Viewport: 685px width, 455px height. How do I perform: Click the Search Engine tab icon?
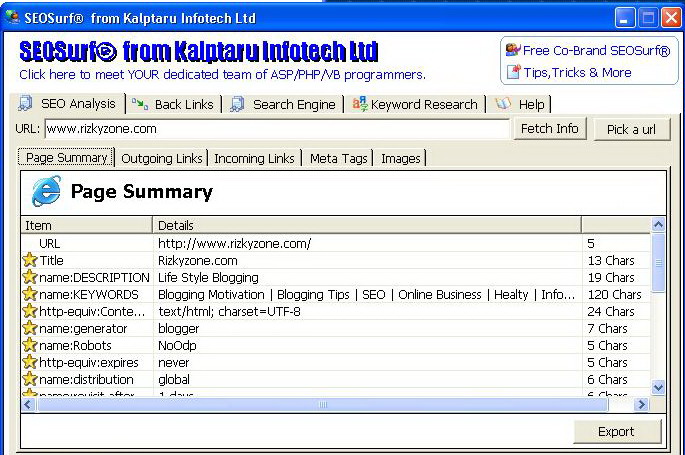pyautogui.click(x=237, y=104)
